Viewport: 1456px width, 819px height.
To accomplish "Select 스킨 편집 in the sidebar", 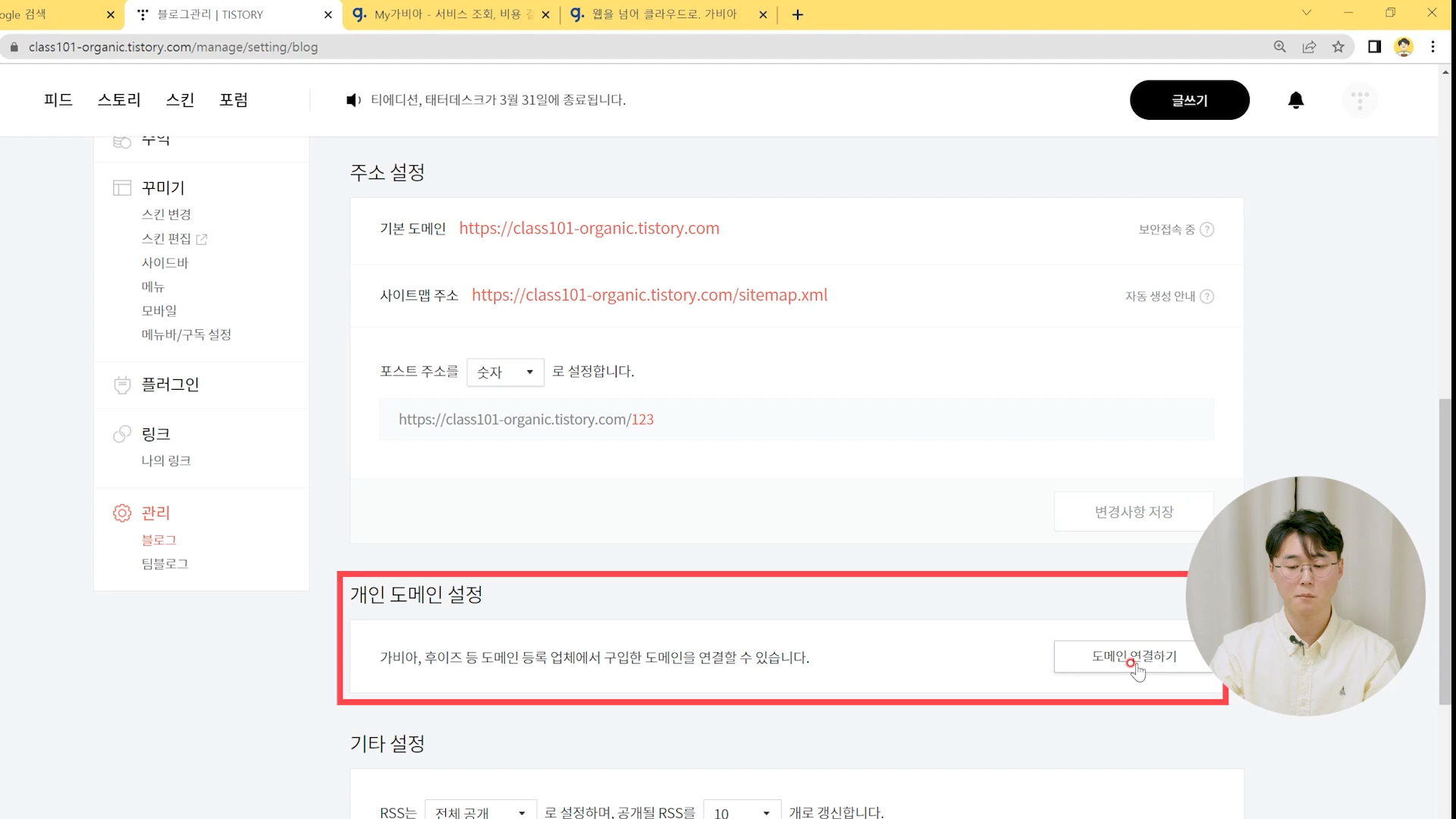I will coord(166,239).
